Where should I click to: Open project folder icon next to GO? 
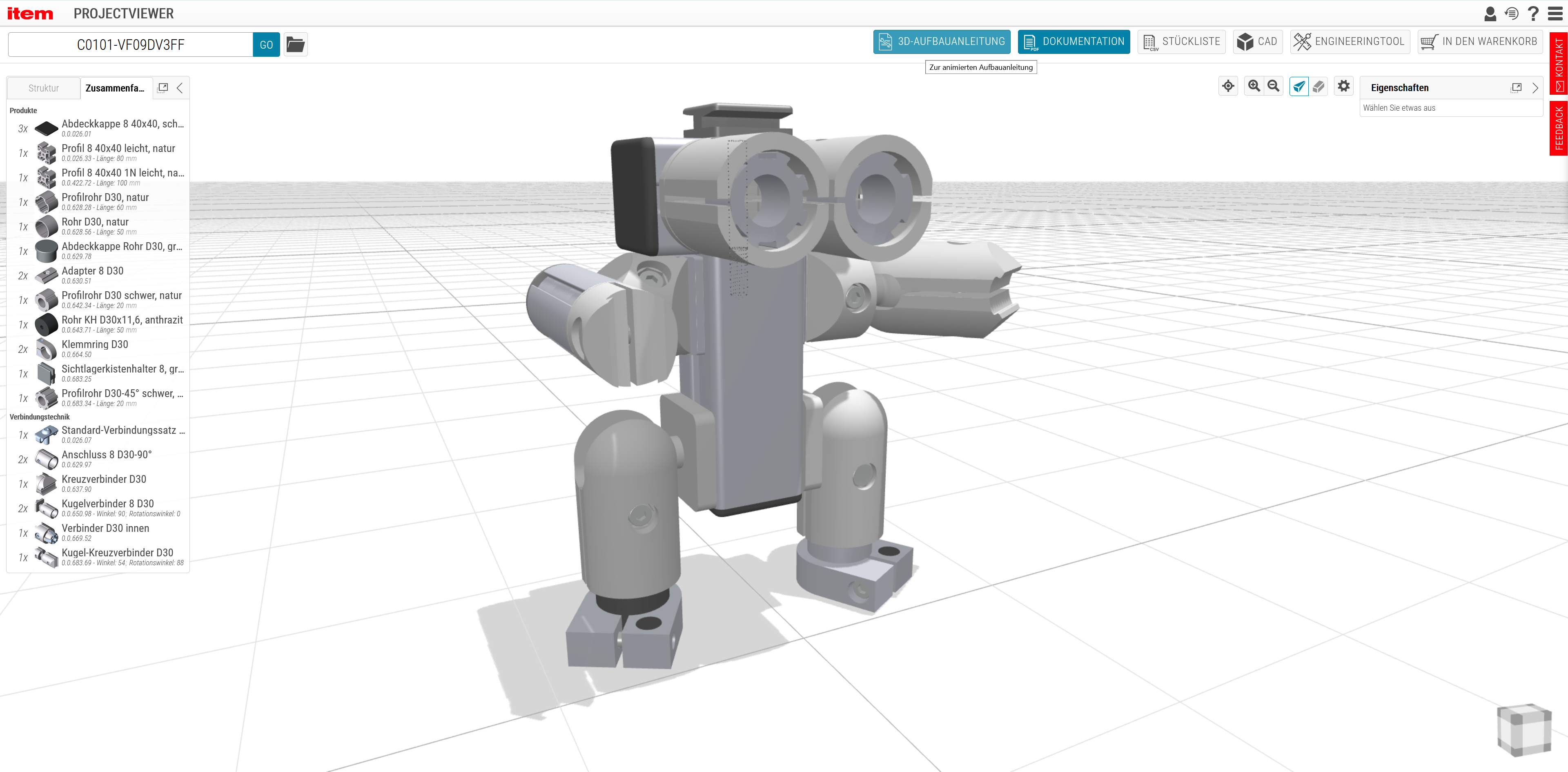pyautogui.click(x=295, y=45)
